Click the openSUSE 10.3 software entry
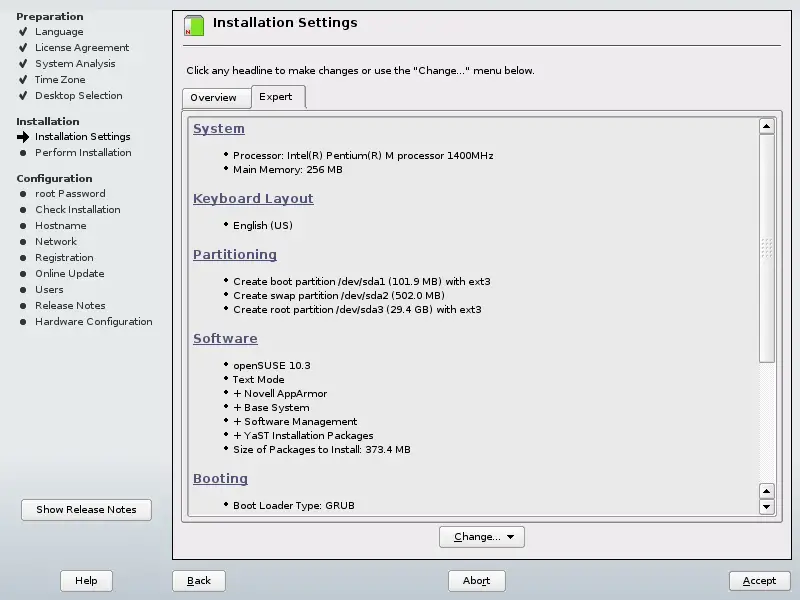The width and height of the screenshot is (800, 600). (272, 366)
